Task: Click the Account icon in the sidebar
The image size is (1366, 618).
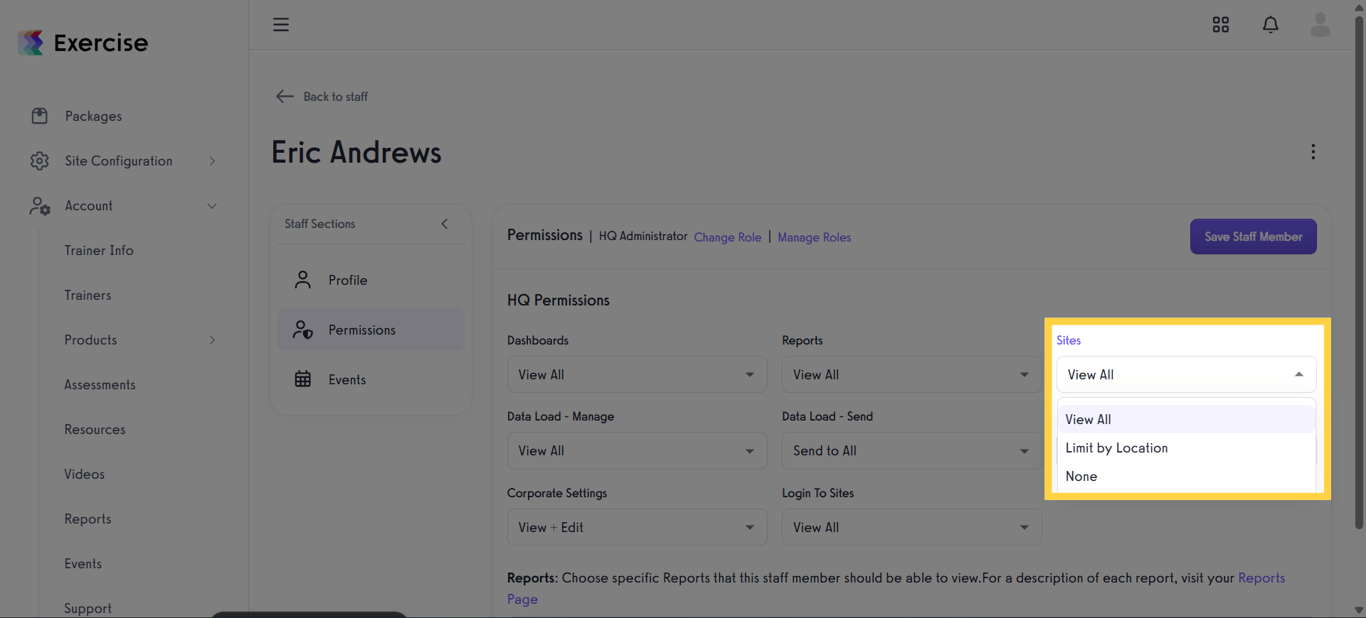Action: (38, 206)
